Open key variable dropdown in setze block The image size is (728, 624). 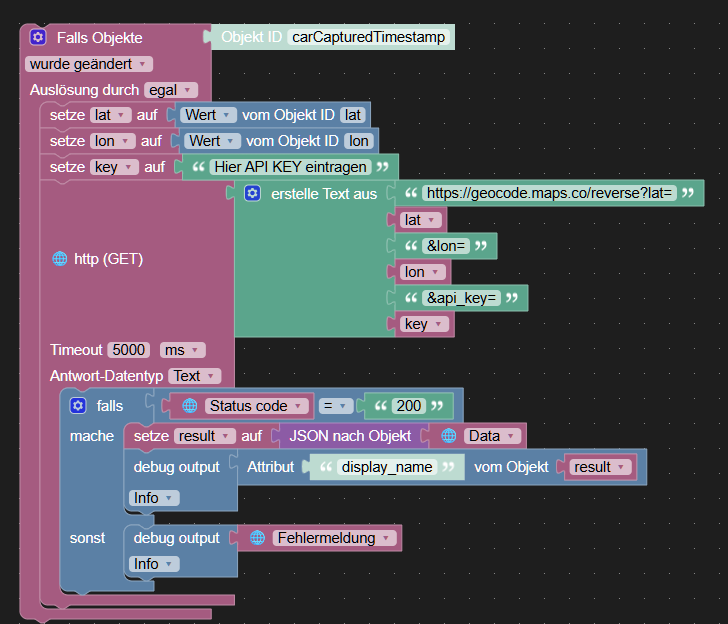[114, 167]
